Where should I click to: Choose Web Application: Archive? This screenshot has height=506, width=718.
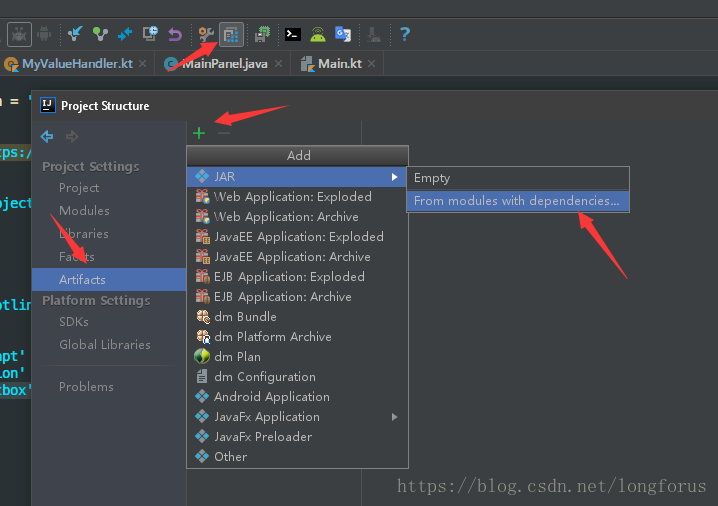297,217
